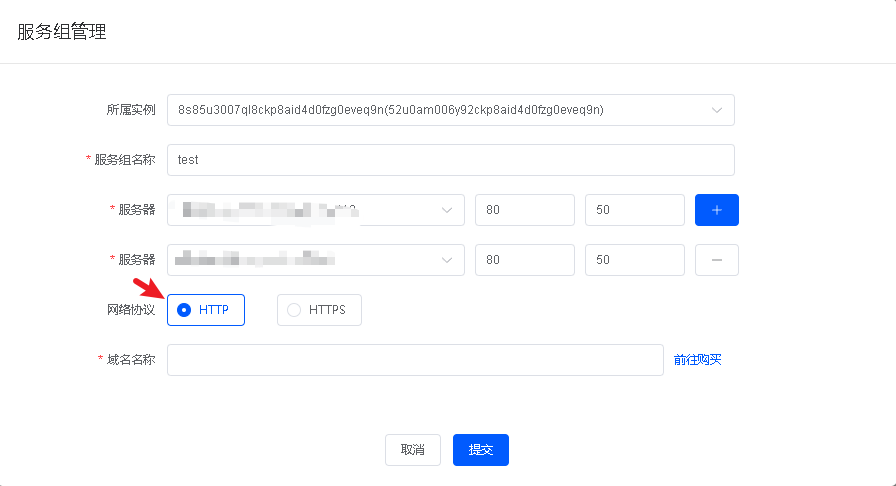
Task: Open the 前往购买 purchase link
Action: (x=698, y=360)
